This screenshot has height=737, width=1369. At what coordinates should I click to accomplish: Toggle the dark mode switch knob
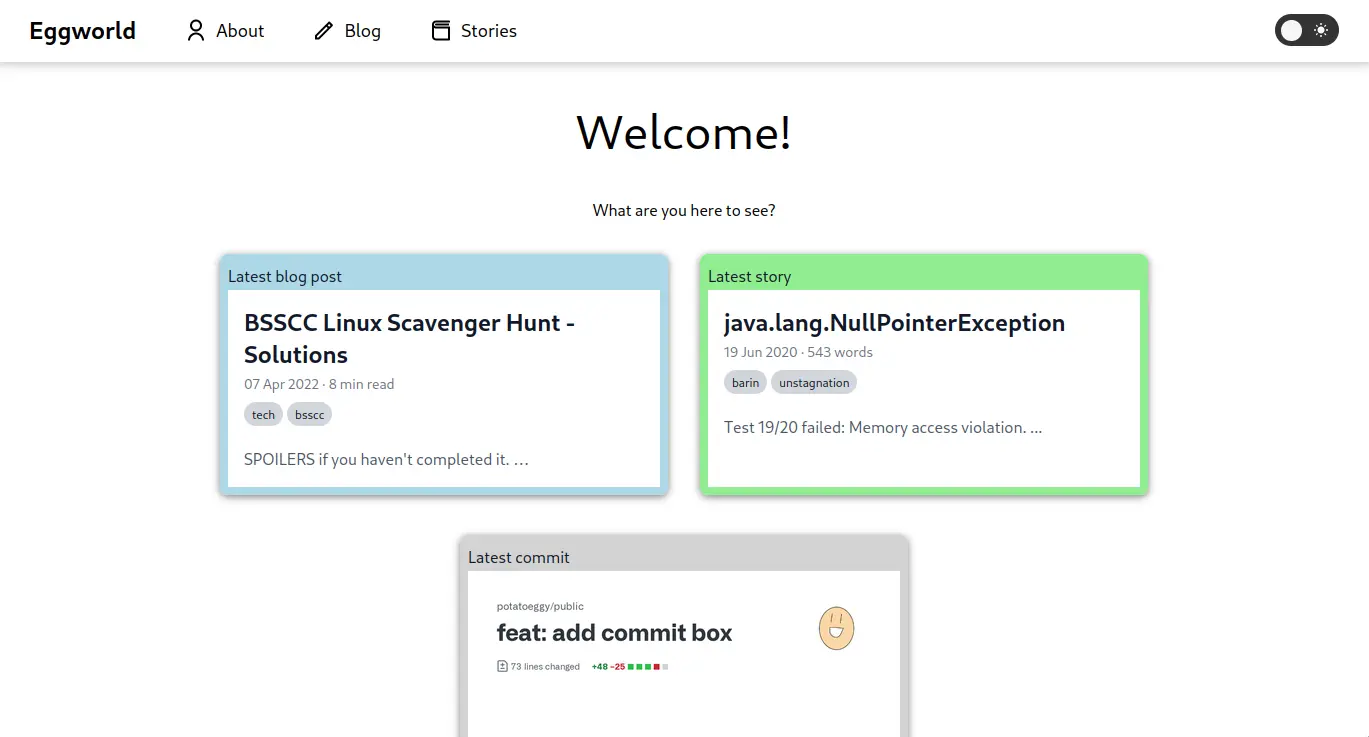pyautogui.click(x=1292, y=31)
